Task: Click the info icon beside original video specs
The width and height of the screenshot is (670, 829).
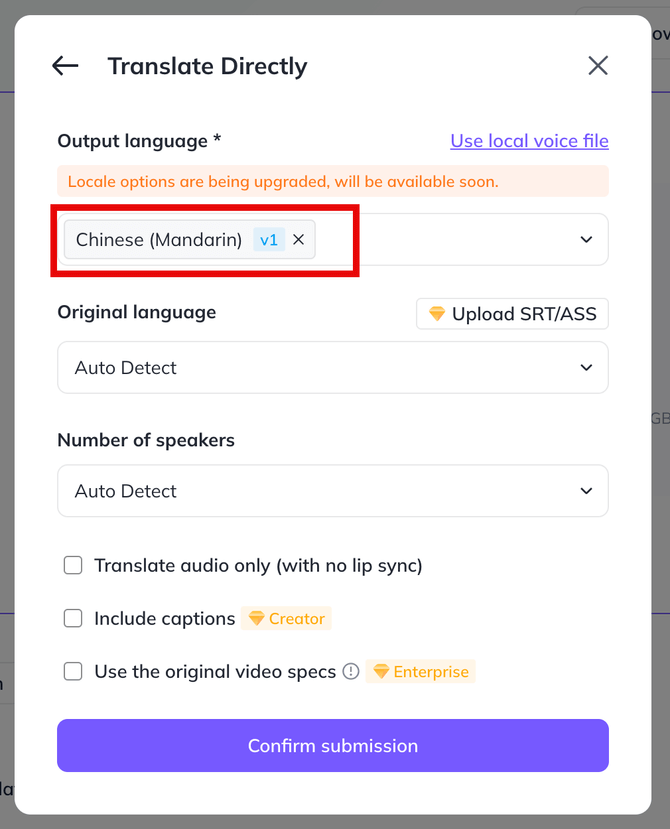Action: 351,671
